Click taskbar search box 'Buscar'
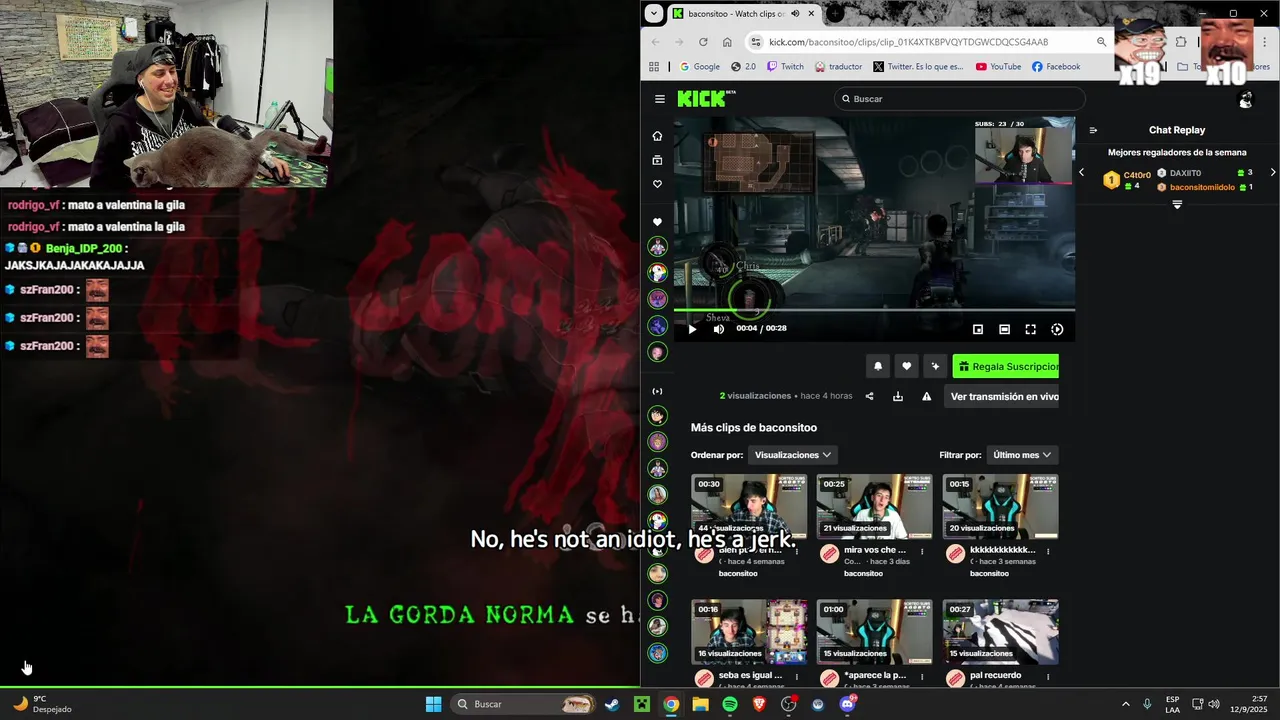This screenshot has height=720, width=1280. coord(522,704)
